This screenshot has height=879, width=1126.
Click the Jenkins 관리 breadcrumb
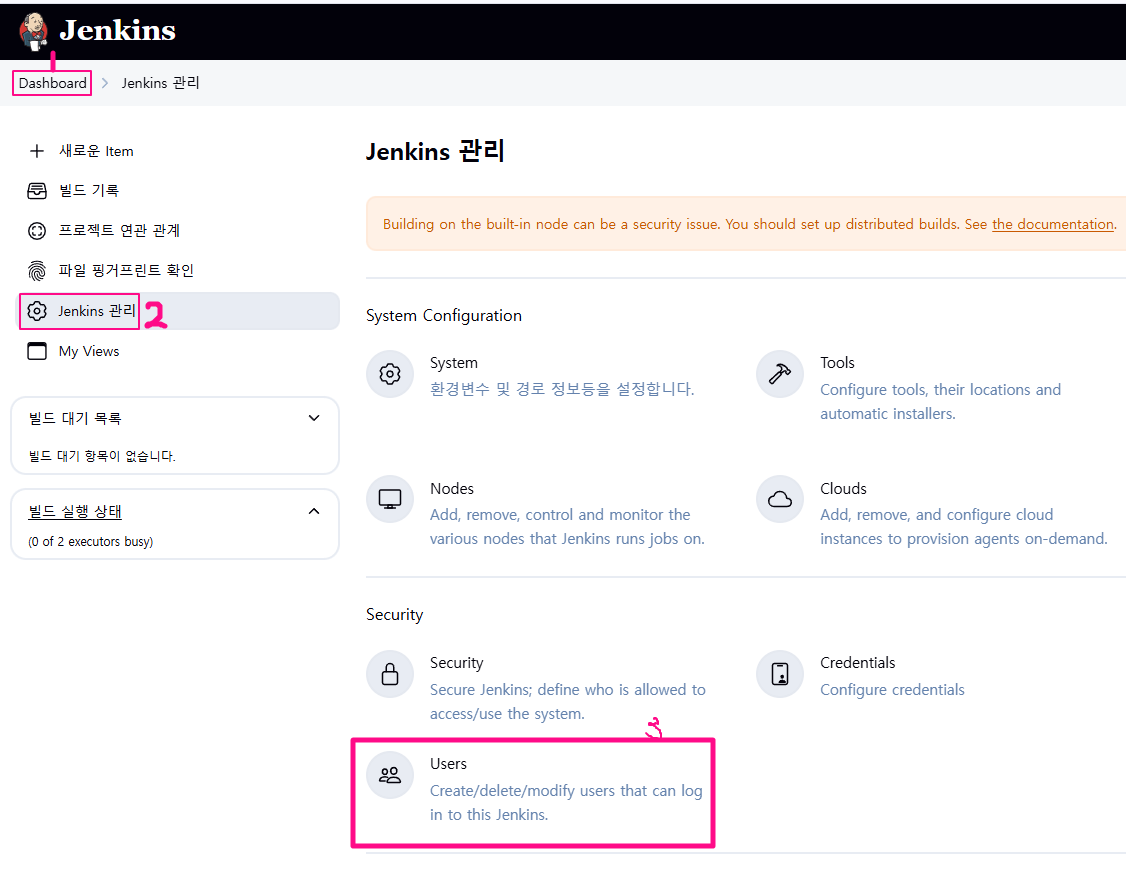[x=160, y=83]
